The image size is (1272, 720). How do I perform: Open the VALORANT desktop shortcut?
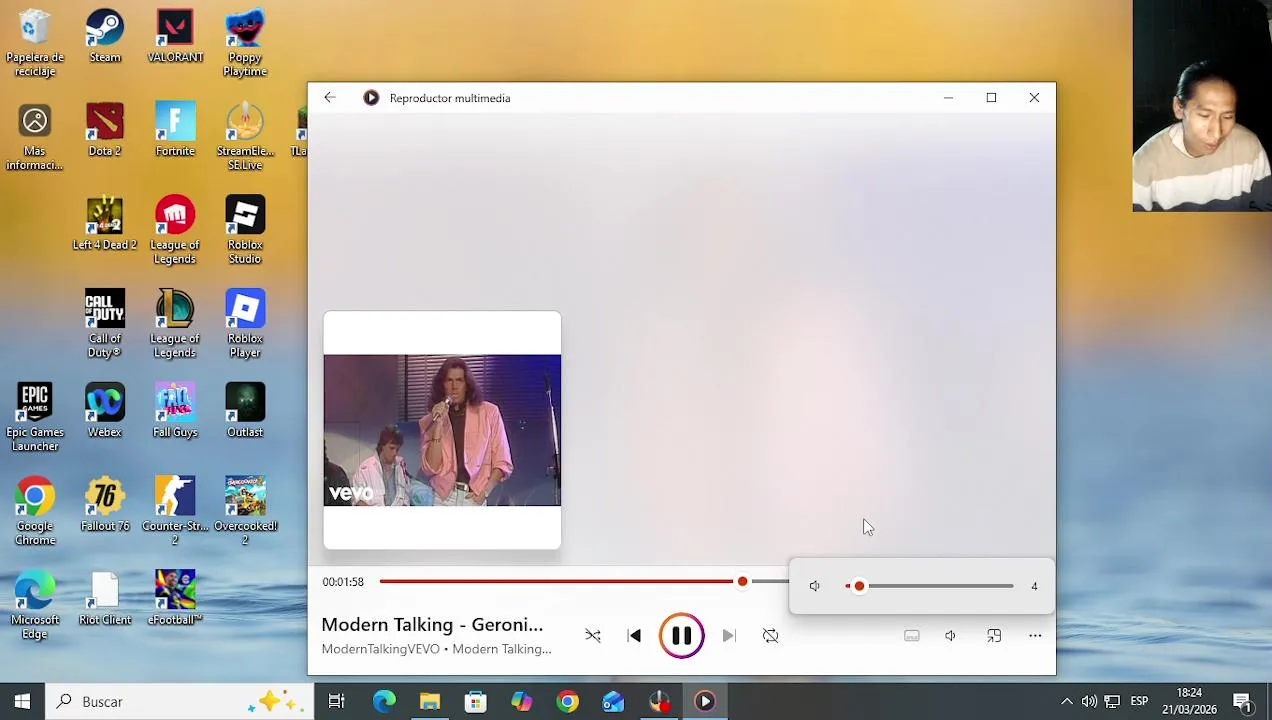(x=175, y=37)
